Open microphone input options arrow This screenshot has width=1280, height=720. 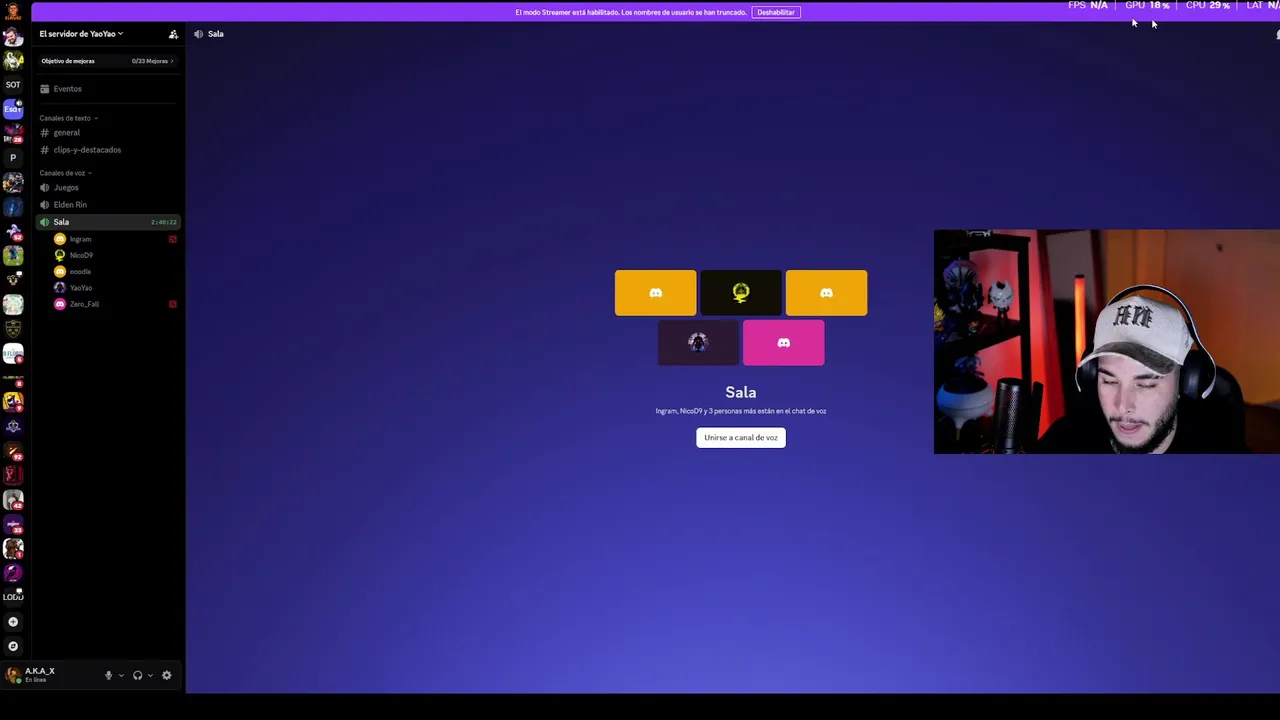point(121,675)
